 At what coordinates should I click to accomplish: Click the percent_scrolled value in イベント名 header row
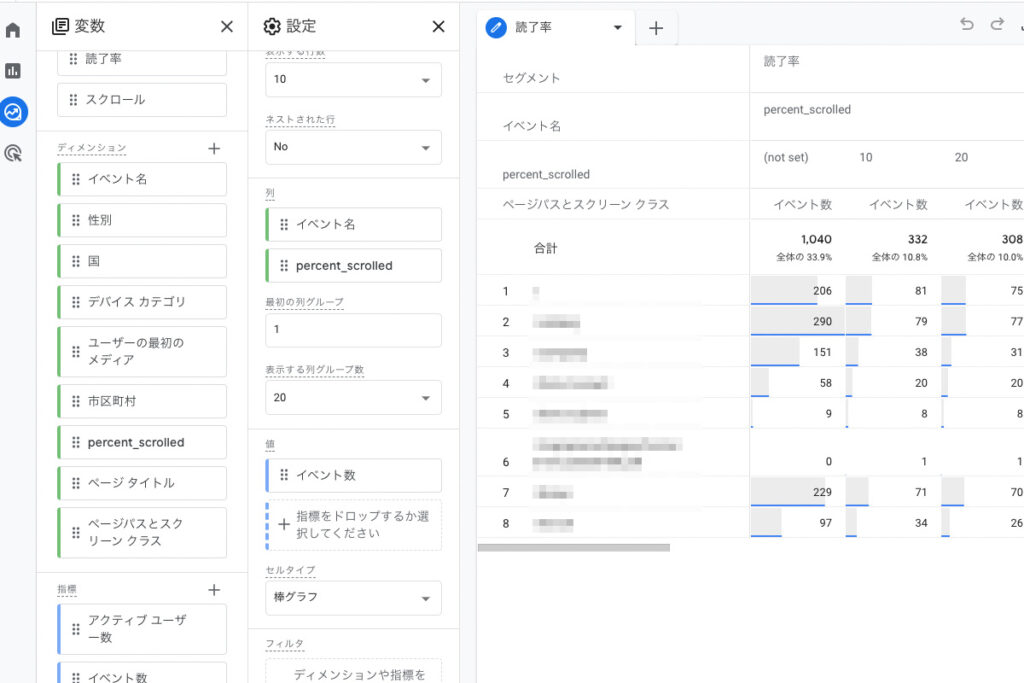coord(807,110)
